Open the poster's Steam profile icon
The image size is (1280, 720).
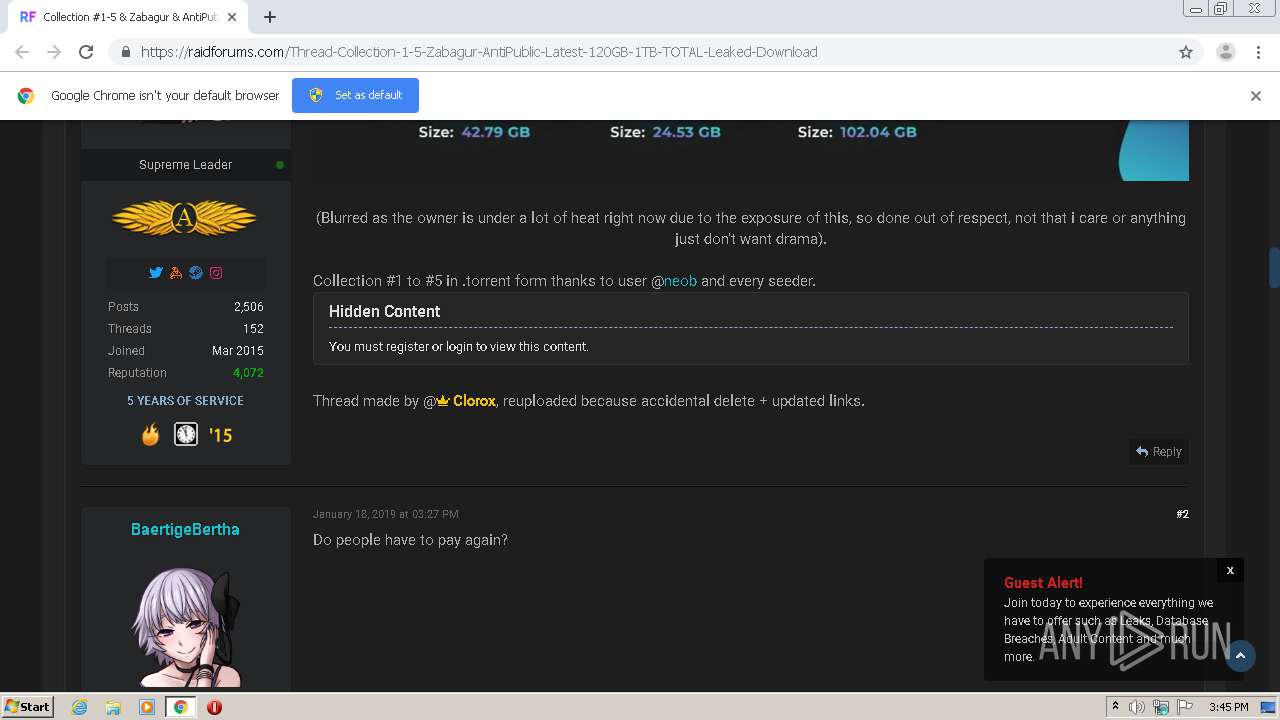[196, 272]
